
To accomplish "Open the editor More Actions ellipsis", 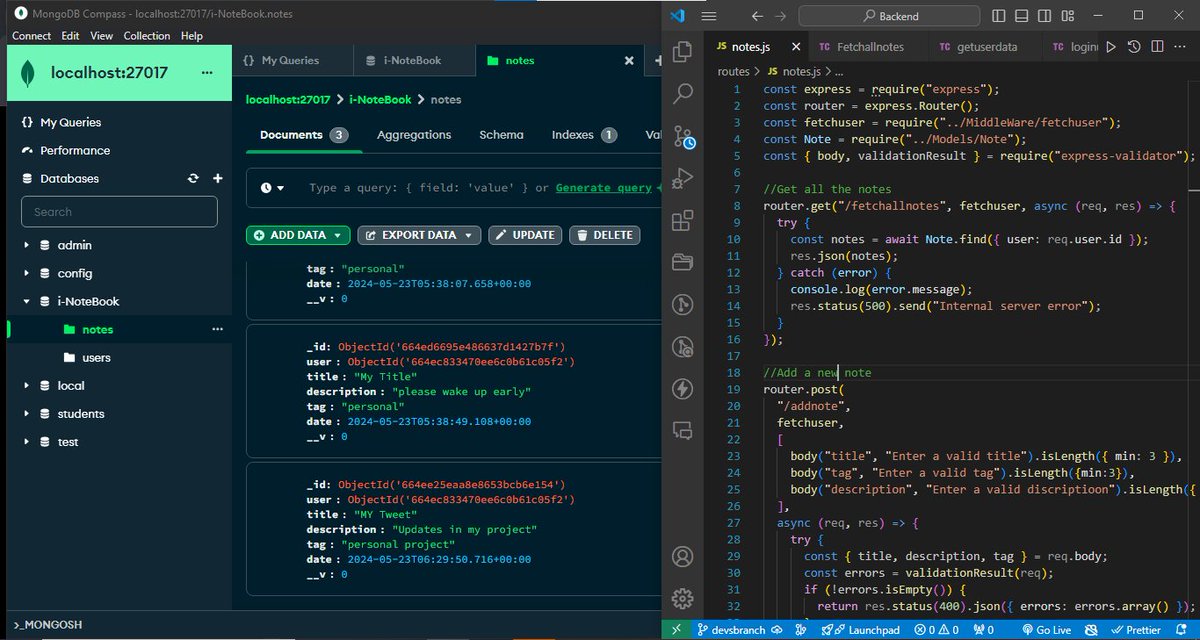I will pyautogui.click(x=1181, y=47).
